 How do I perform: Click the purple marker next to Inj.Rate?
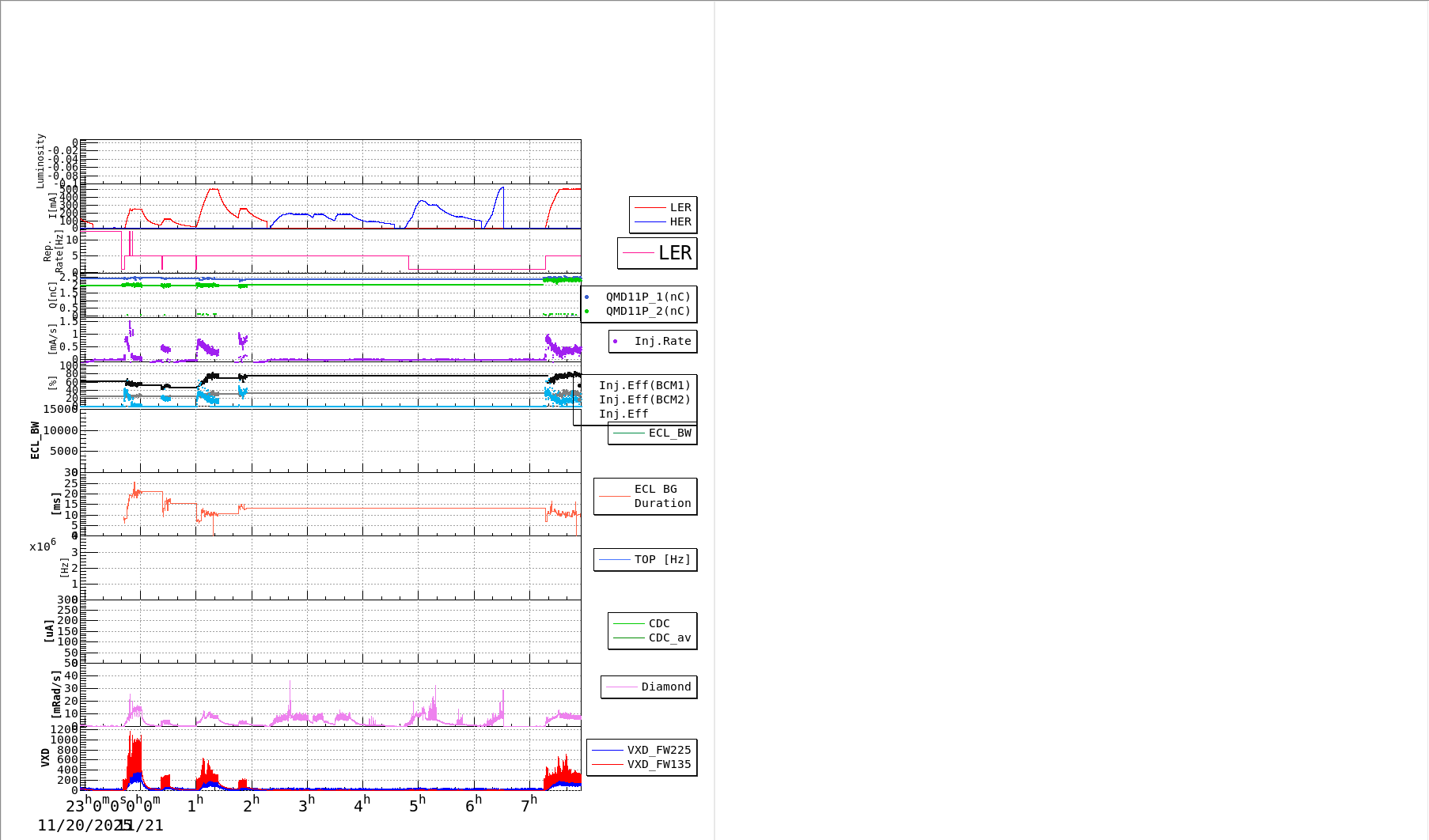615,342
